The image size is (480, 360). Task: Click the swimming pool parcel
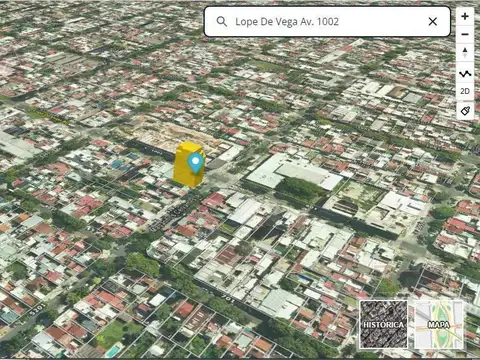point(113,351)
